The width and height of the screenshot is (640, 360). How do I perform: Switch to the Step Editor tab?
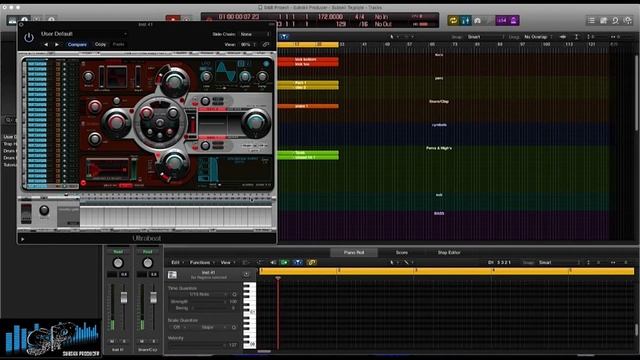[x=449, y=253]
